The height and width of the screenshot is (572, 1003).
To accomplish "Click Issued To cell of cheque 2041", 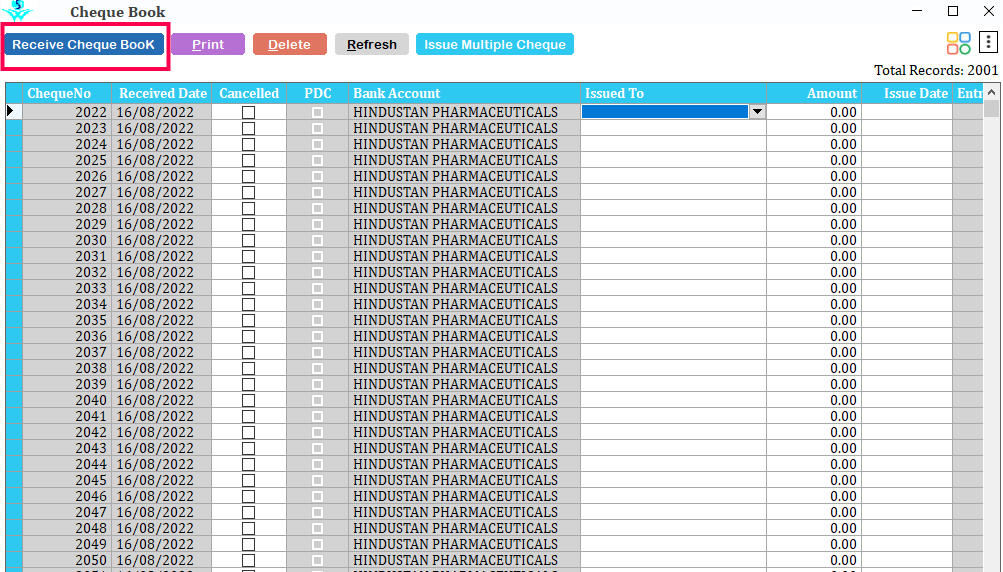I will coord(673,417).
